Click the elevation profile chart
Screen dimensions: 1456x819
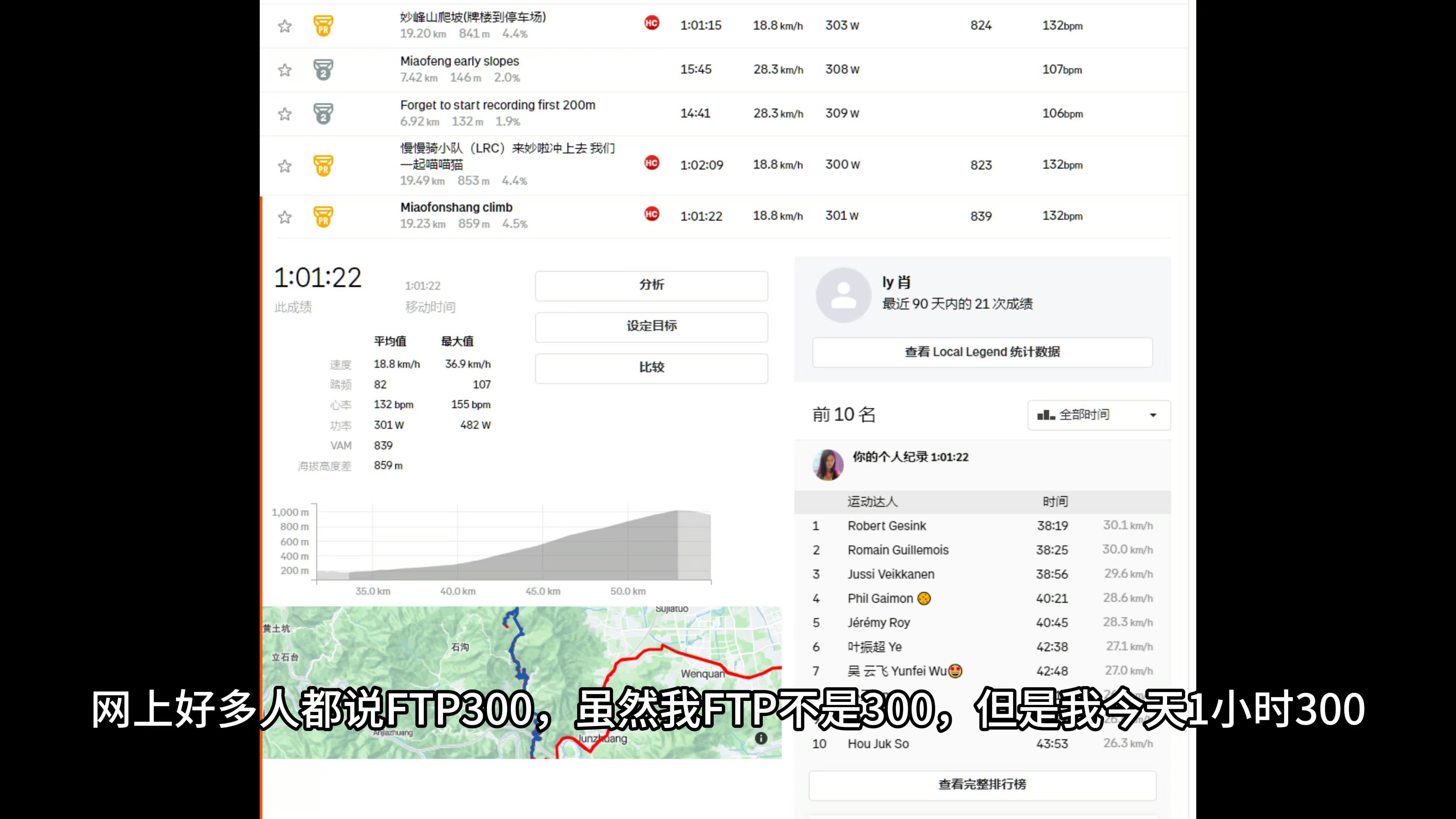pos(513,543)
